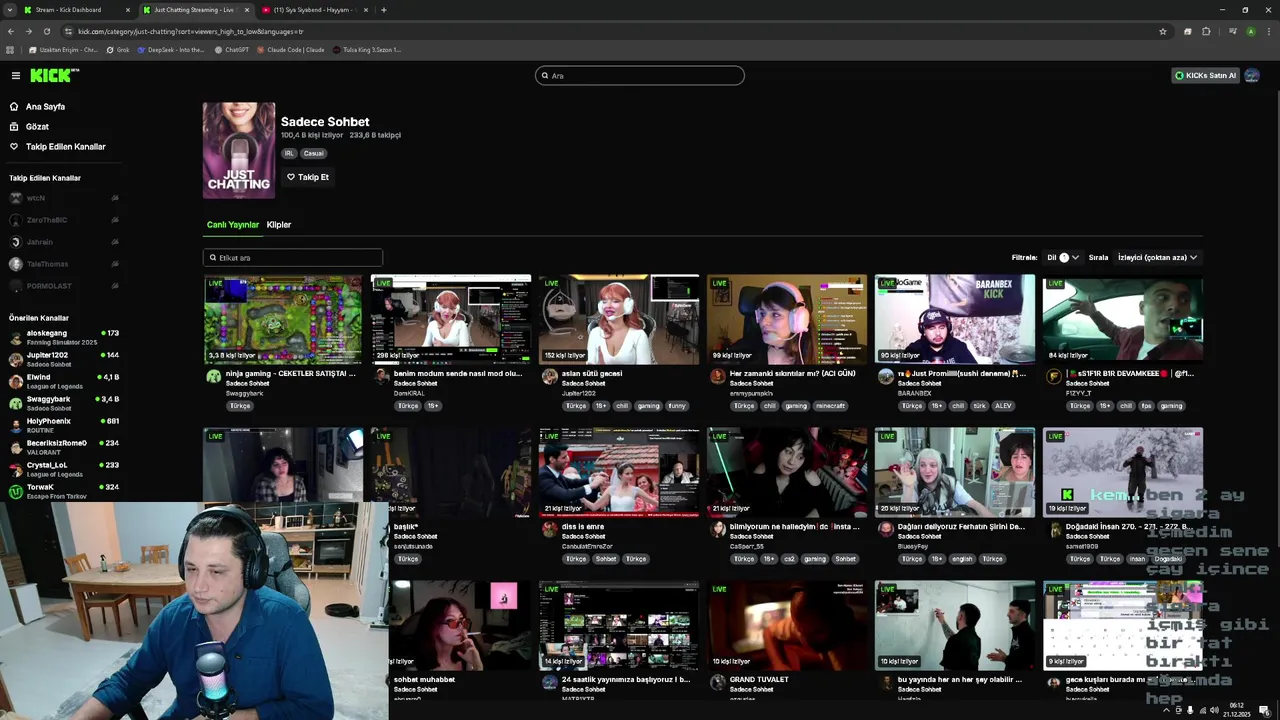Open the Windows notification center icon
Viewport: 1280px width, 720px height.
click(x=1264, y=710)
